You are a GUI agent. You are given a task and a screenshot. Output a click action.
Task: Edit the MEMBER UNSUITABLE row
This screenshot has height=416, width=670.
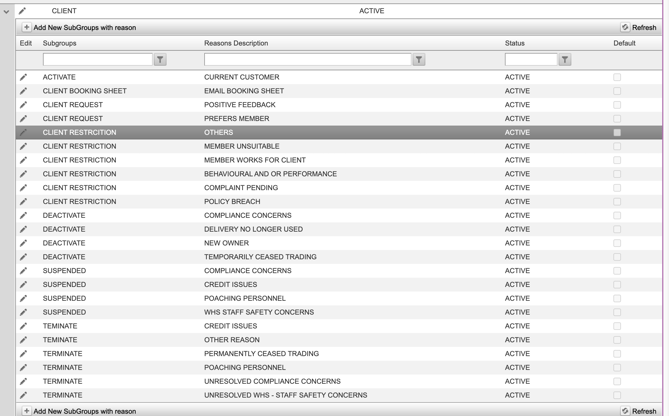tap(24, 146)
